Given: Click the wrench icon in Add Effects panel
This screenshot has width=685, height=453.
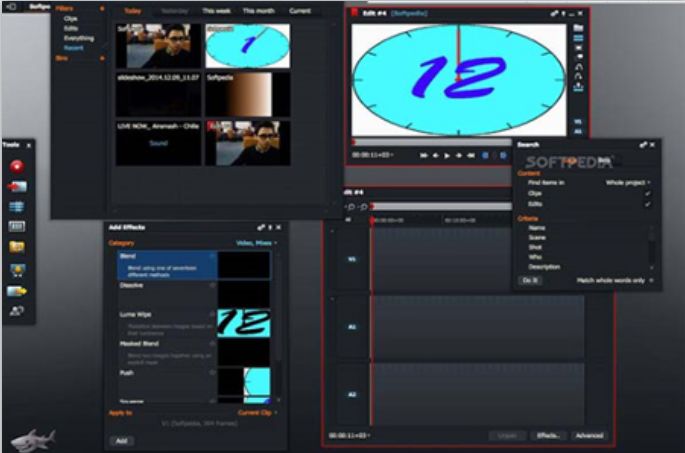Looking at the screenshot, I should (261, 228).
